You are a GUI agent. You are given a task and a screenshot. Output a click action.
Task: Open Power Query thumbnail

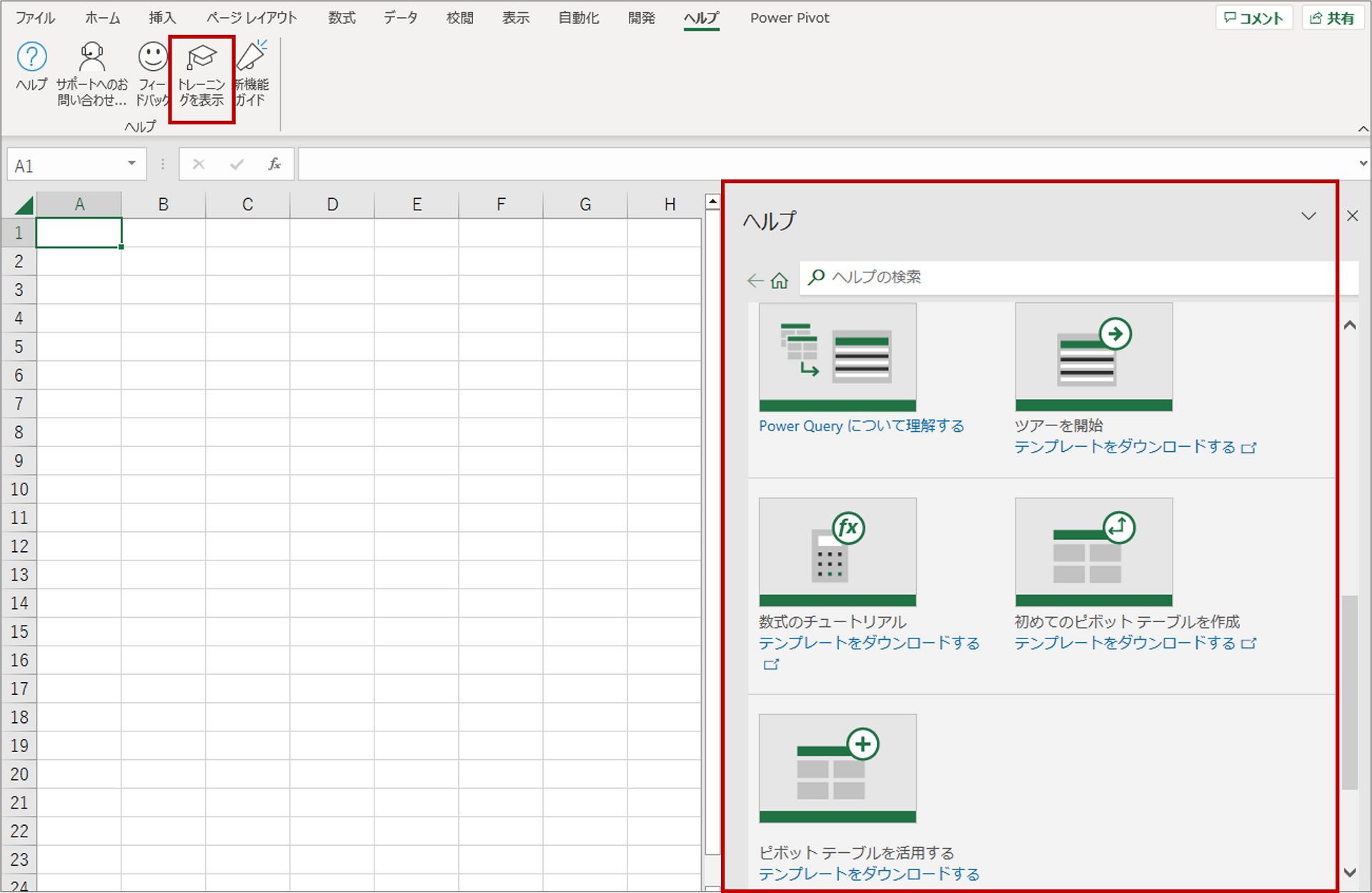[x=837, y=357]
